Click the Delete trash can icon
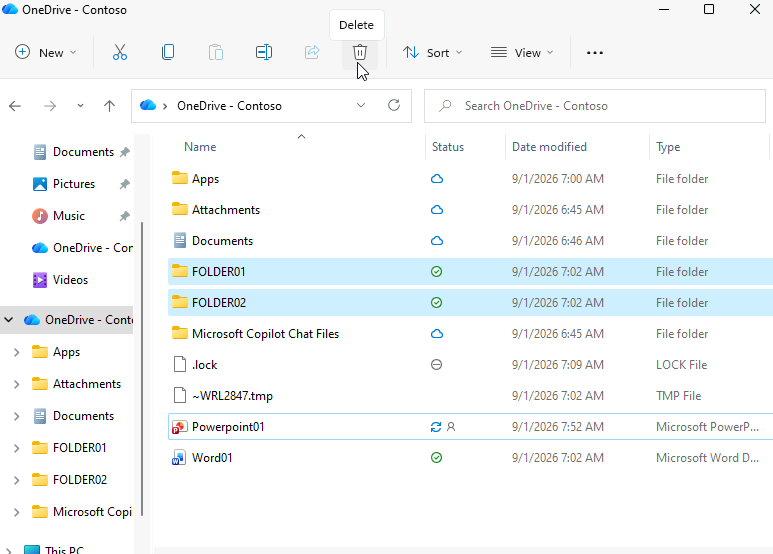The width and height of the screenshot is (773, 554). click(360, 52)
